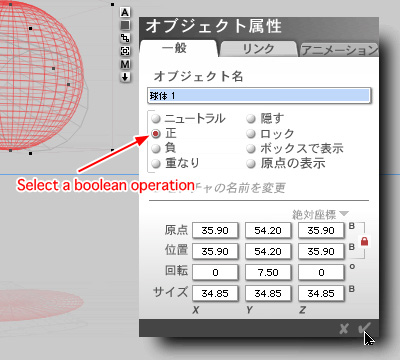The height and width of the screenshot is (360, 400).
Task: Switch to the アニメーション tab
Action: click(339, 50)
